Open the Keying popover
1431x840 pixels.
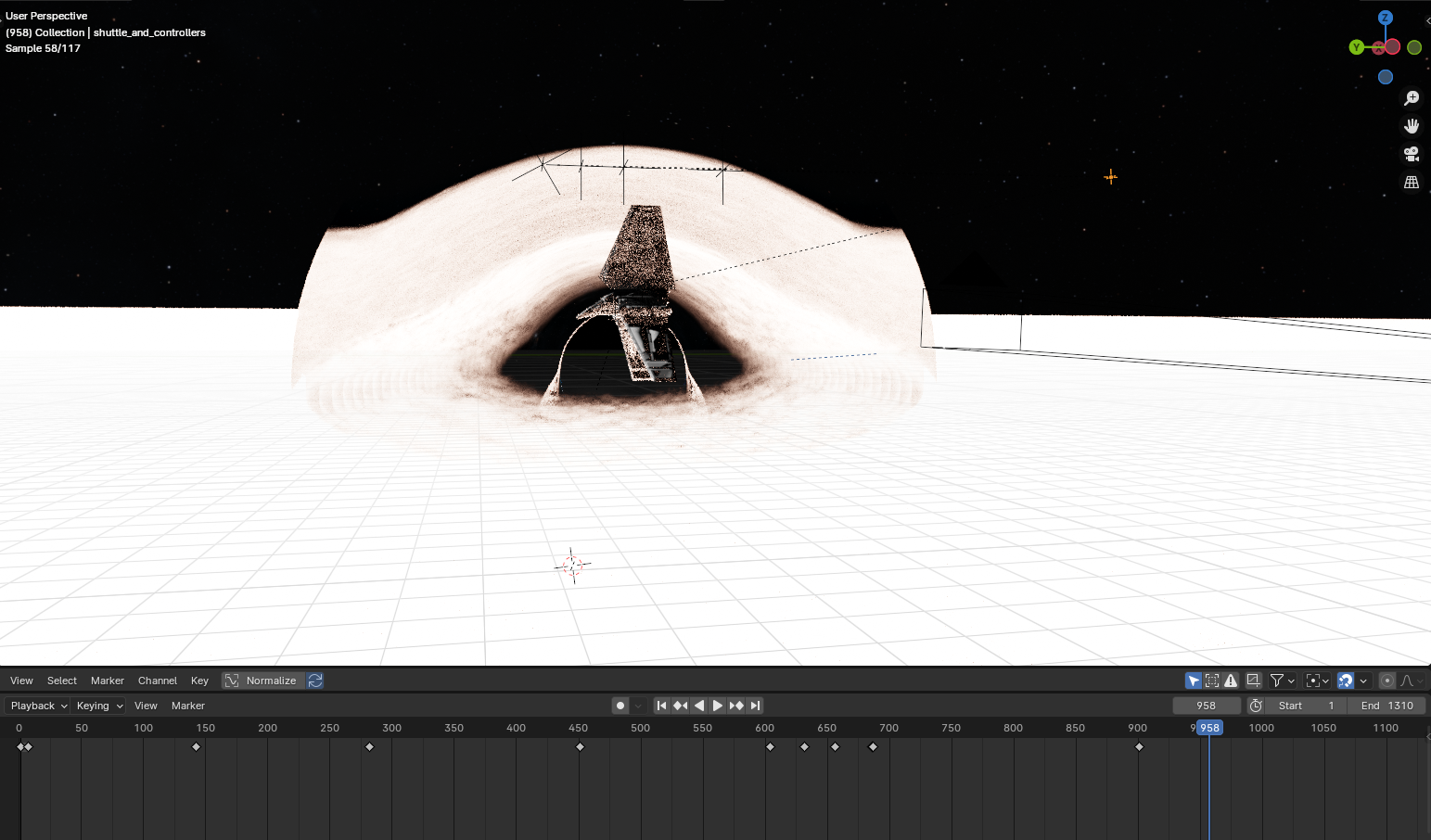(x=99, y=706)
